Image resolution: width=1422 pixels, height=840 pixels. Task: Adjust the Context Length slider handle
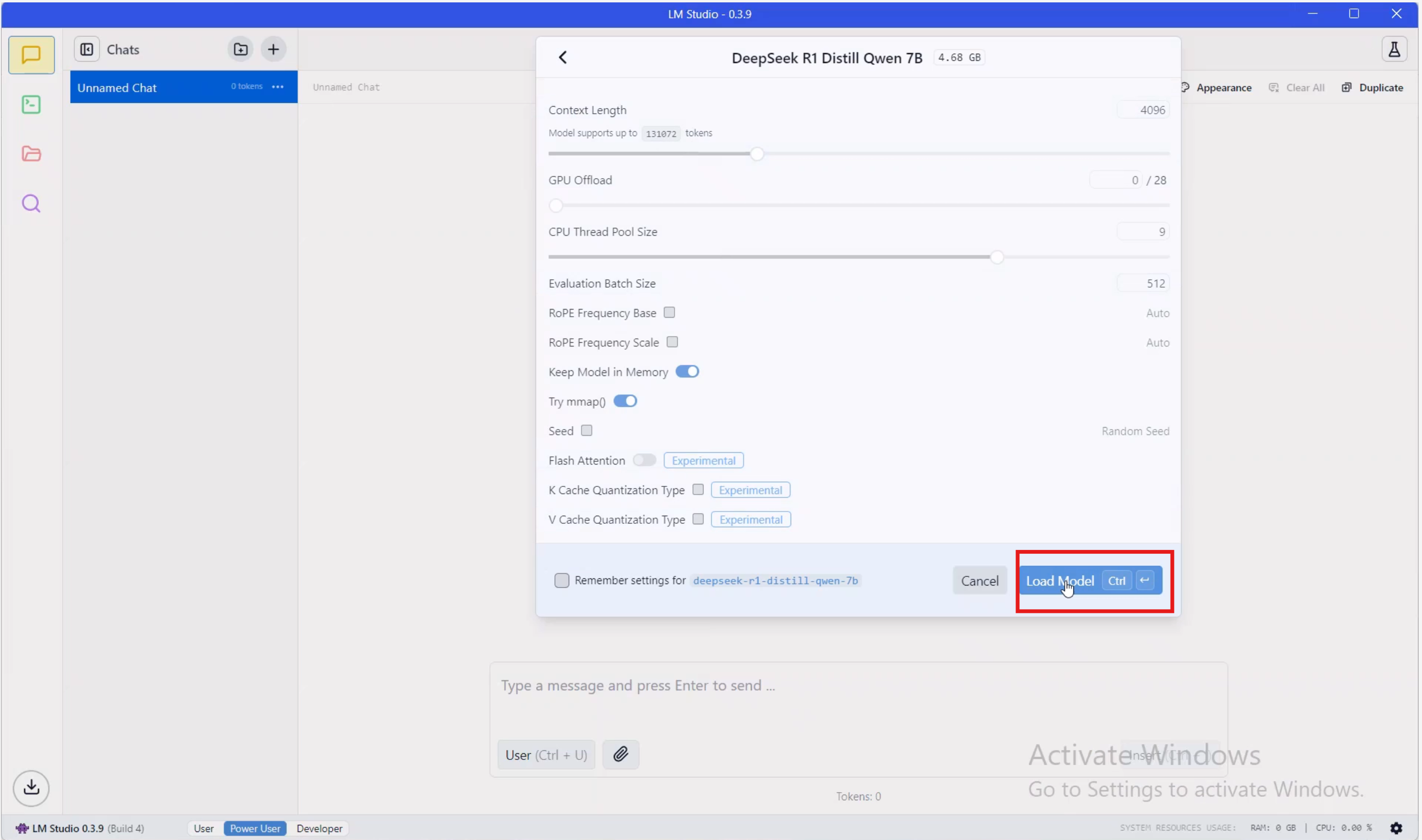coord(757,154)
